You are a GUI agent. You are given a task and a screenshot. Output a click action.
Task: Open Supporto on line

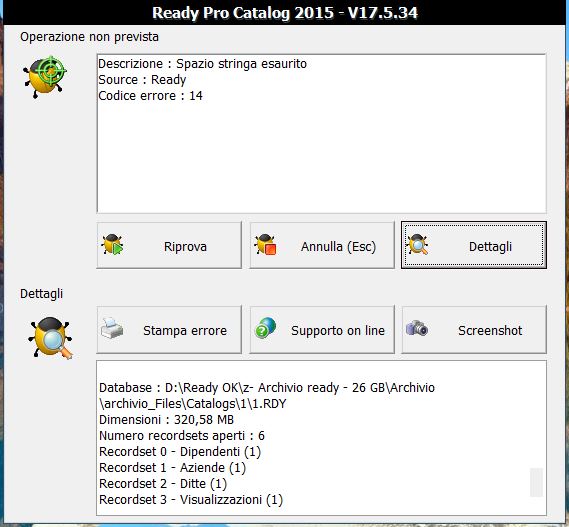click(x=322, y=330)
